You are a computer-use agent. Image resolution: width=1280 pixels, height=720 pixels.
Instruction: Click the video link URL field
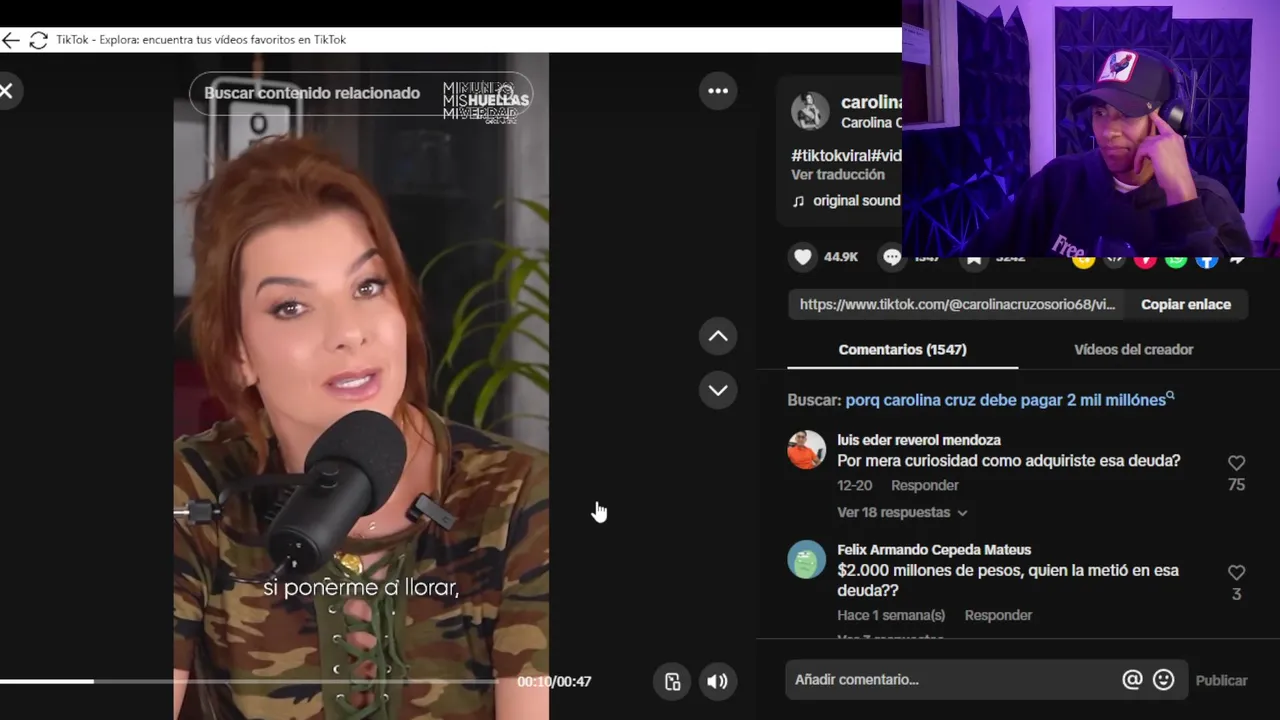click(x=957, y=304)
